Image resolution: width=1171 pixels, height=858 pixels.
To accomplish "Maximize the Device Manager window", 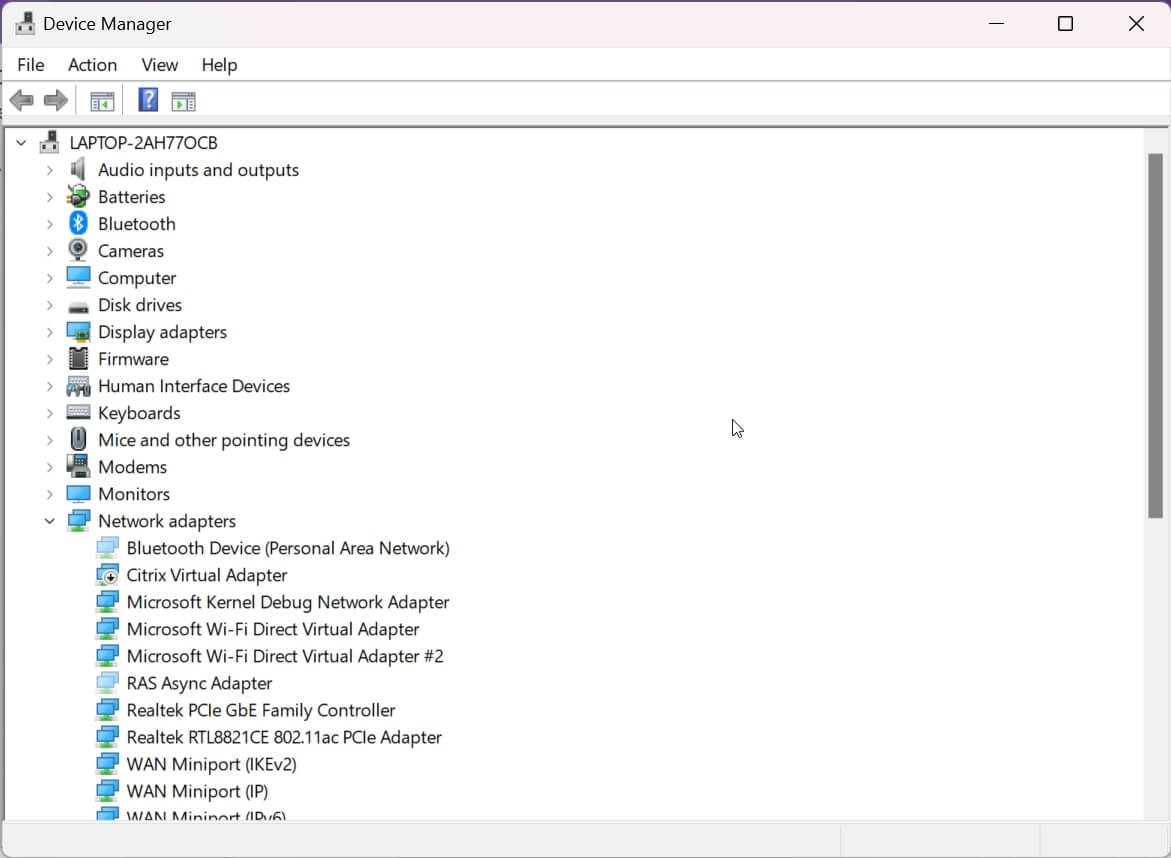I will point(1066,24).
